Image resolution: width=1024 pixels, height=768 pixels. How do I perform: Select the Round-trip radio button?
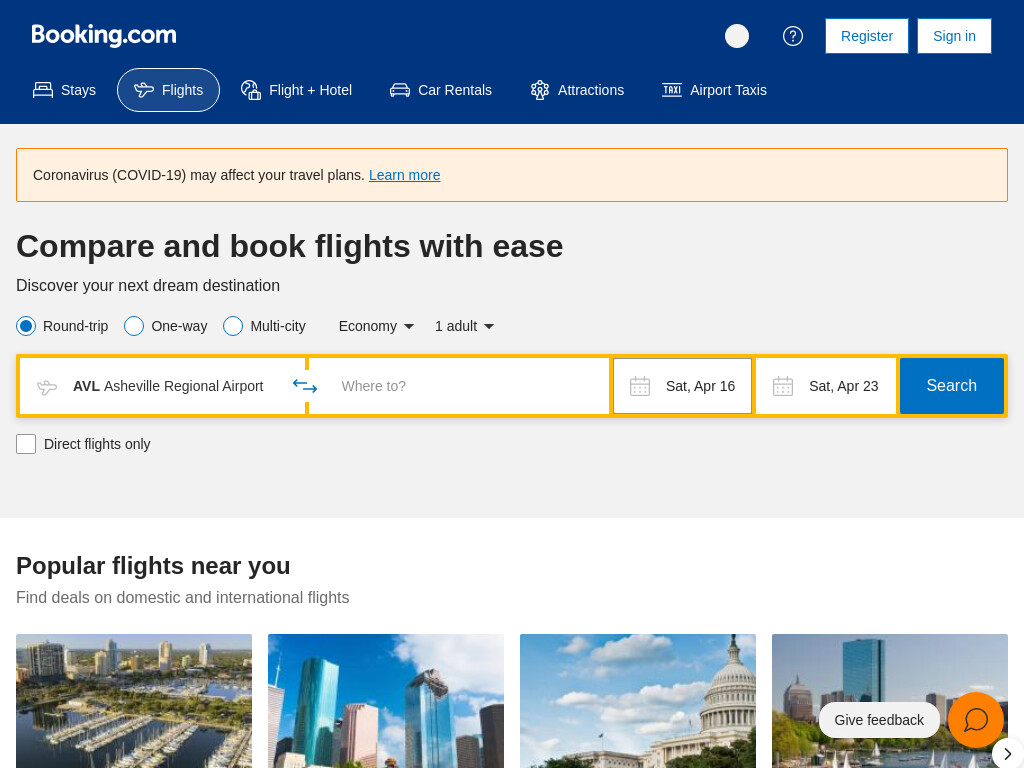26,326
